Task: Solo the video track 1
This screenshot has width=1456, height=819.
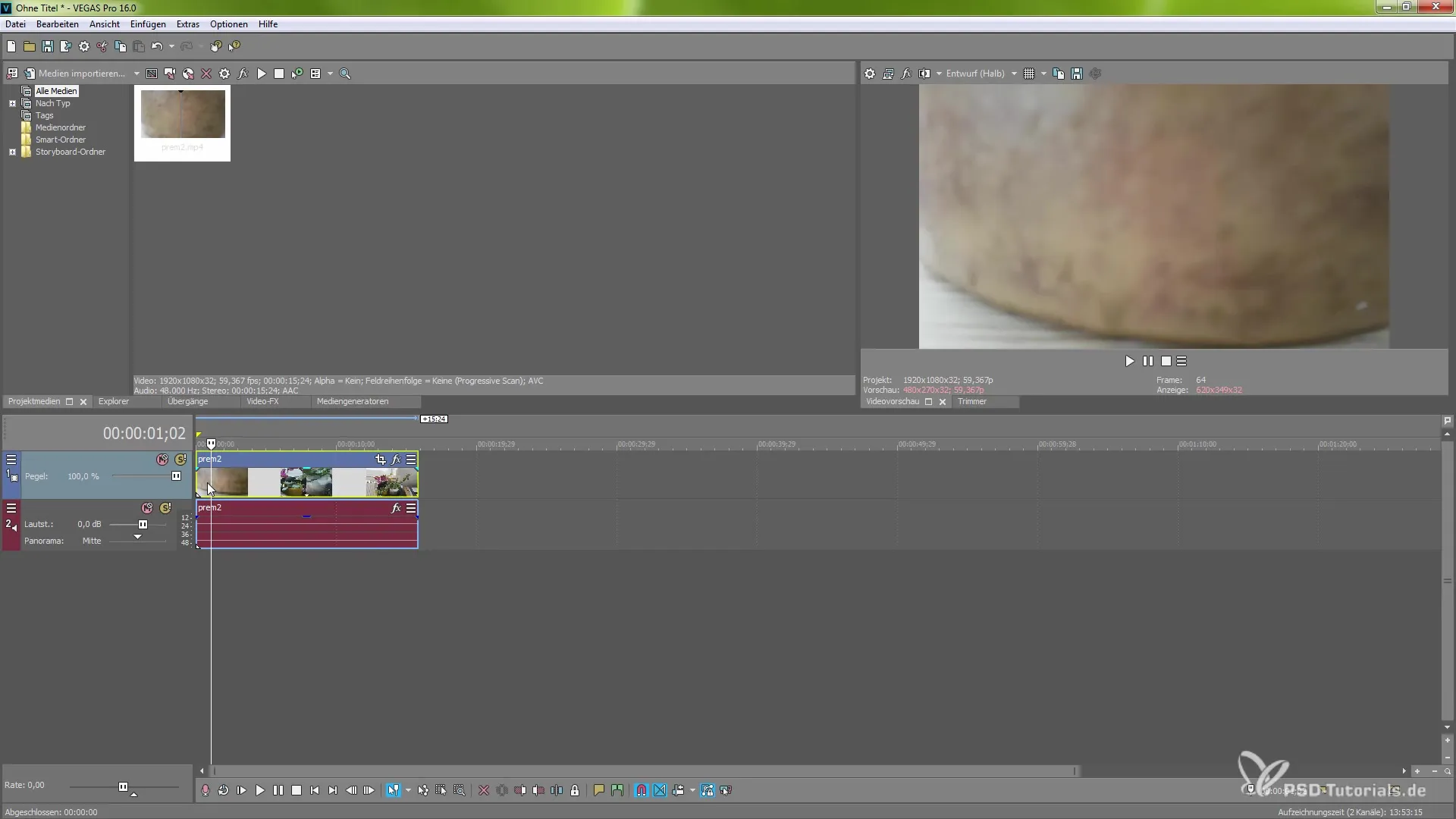Action: click(x=180, y=460)
